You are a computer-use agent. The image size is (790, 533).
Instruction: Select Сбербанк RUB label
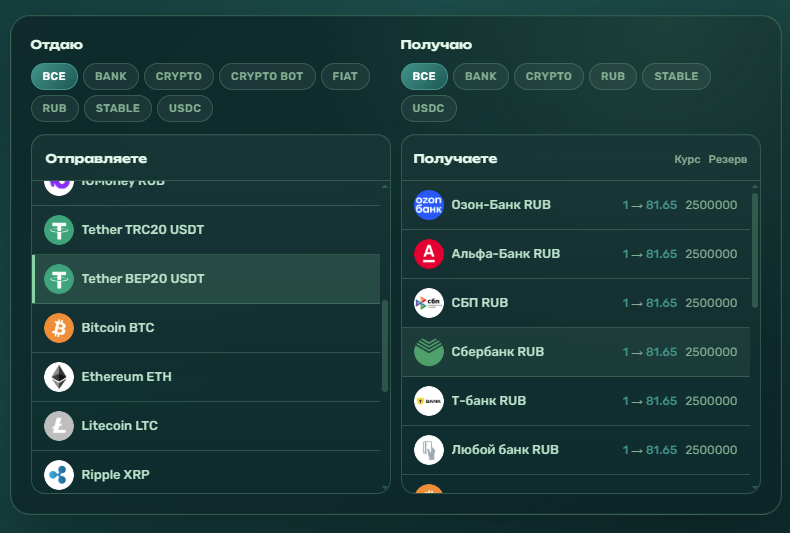point(497,352)
